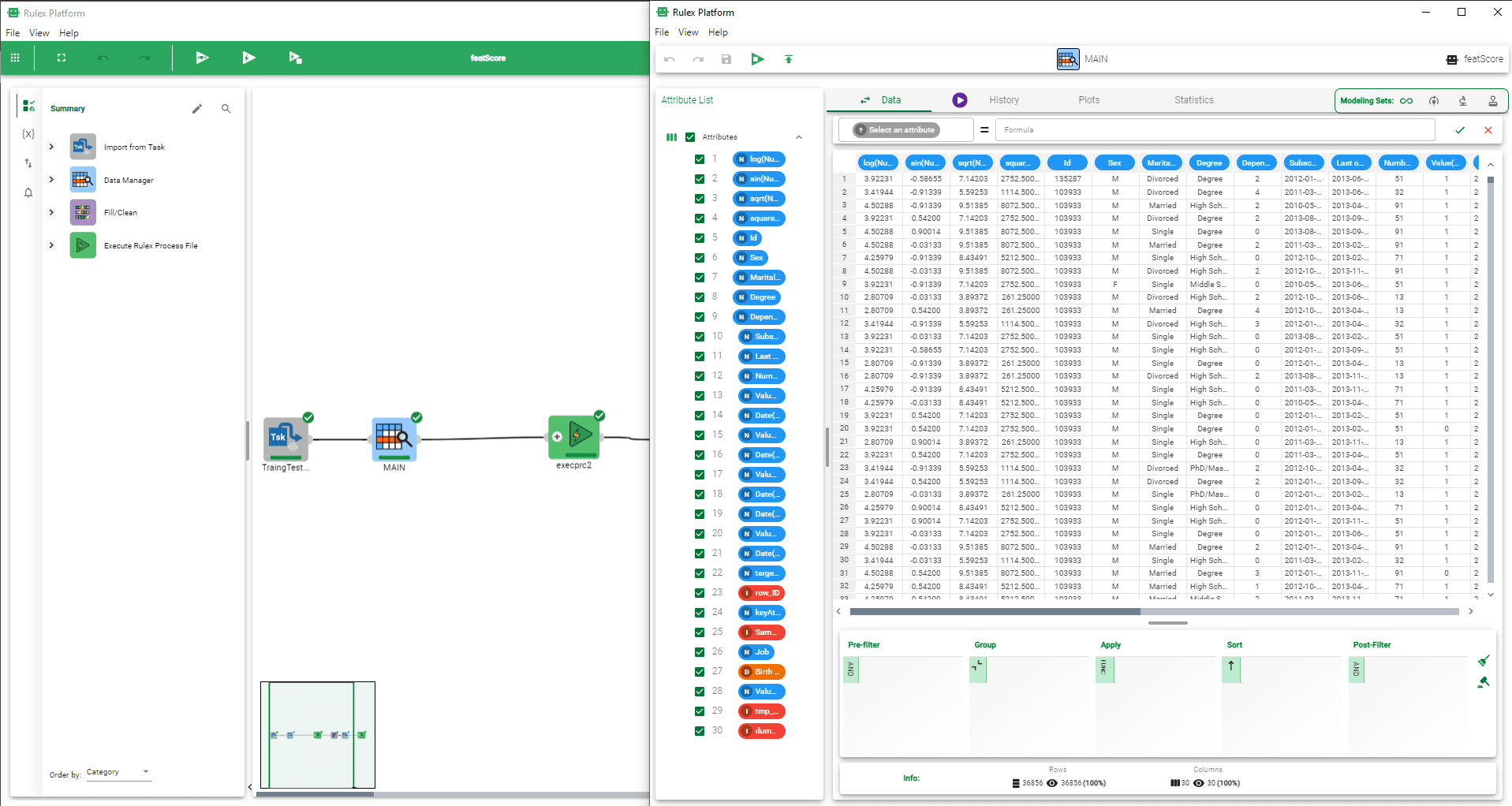Collapse the Attributes list chevron

[799, 137]
